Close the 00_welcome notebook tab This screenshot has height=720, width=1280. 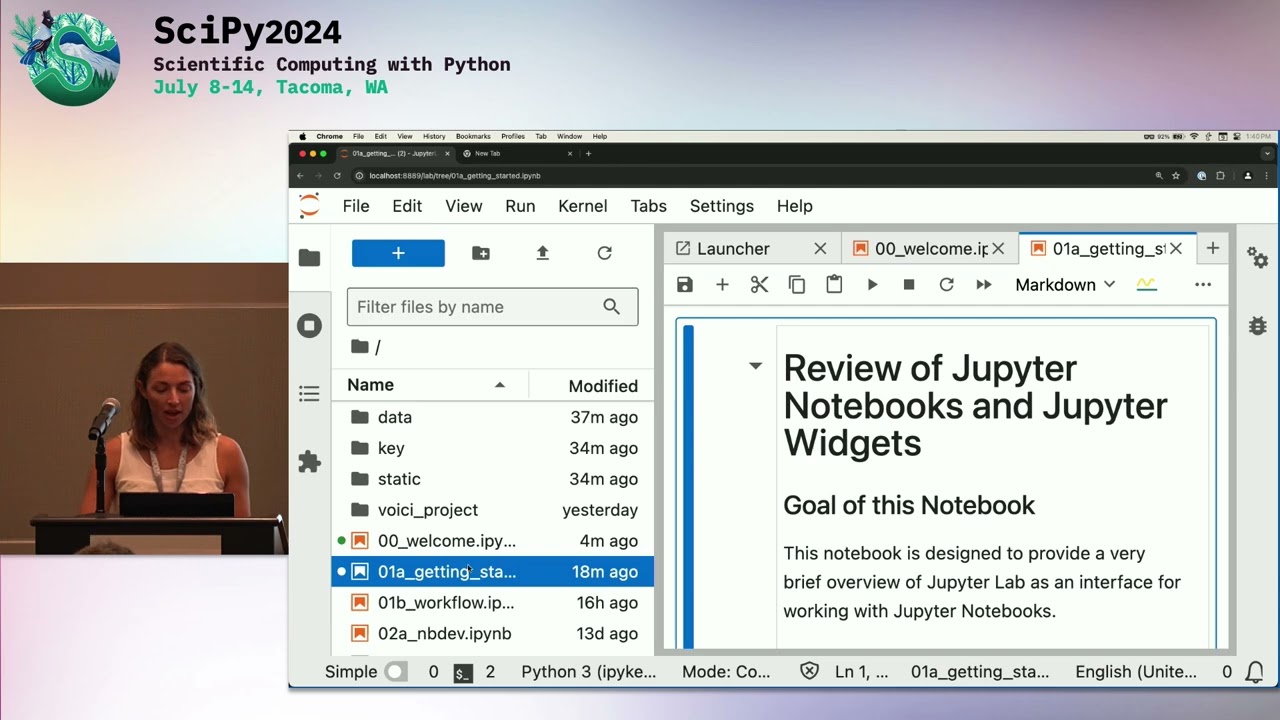[998, 249]
